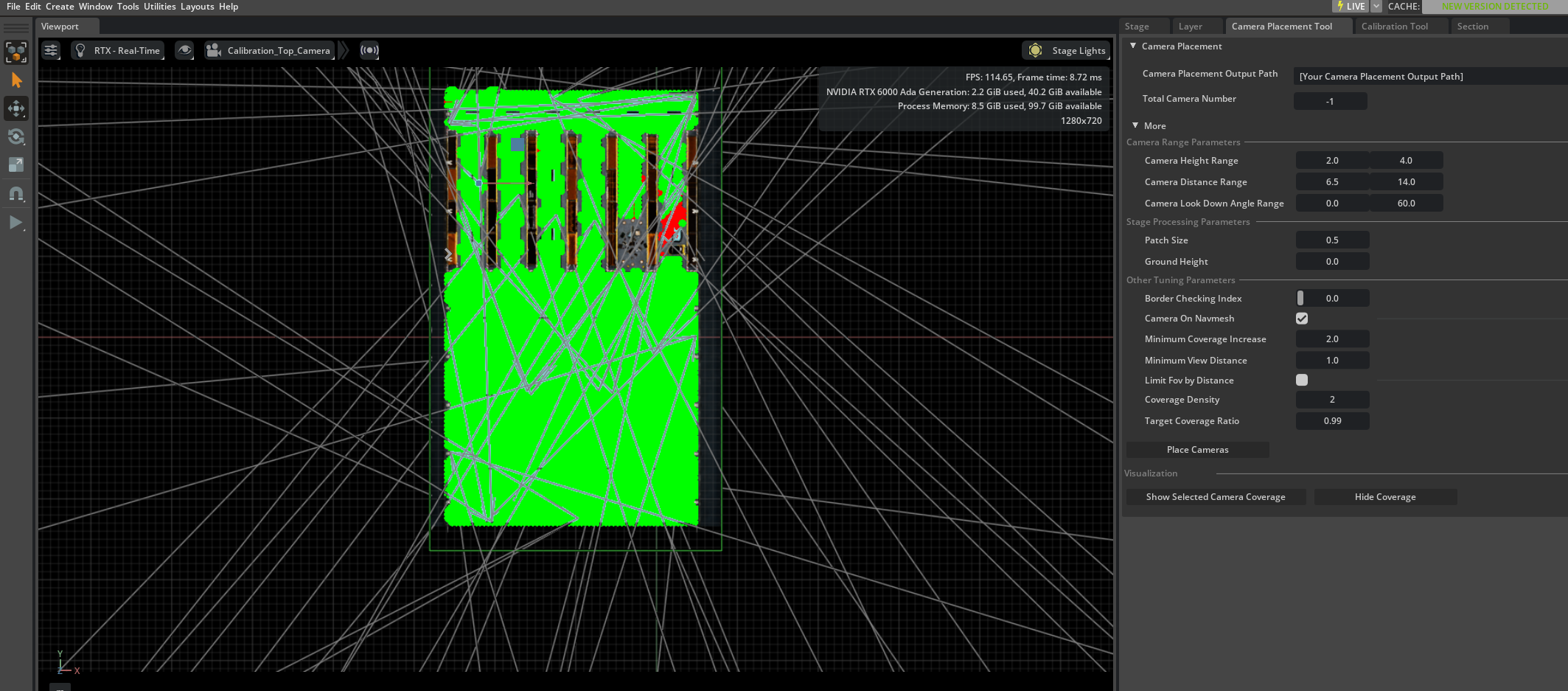Enable the Limit Fov by Distance checkbox
Screen dimensions: 1568x691
pos(1302,381)
